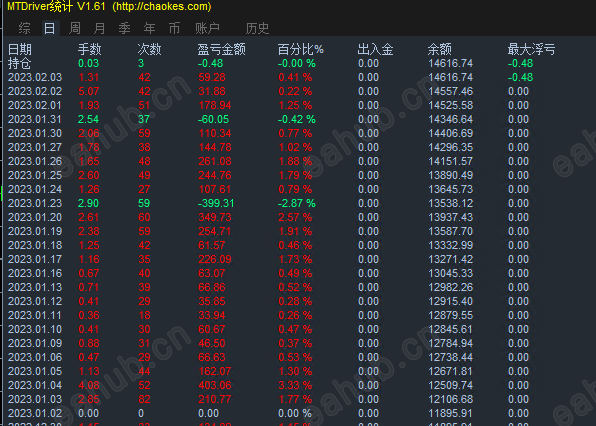This screenshot has width=596, height=426.
Task: Click the 349.73 profit amount
Action: 215,217
